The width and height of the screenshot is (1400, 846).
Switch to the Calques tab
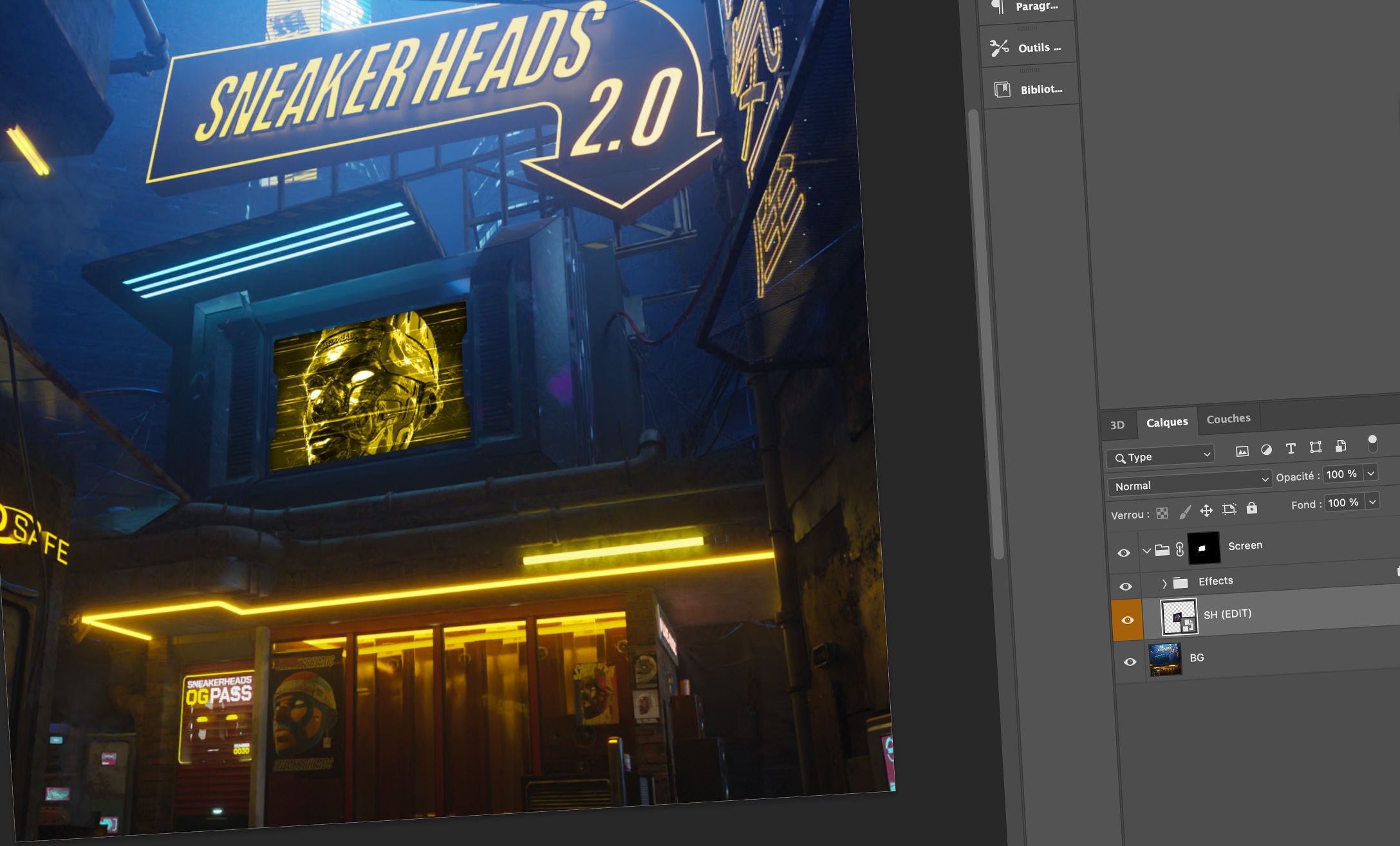[x=1167, y=422]
